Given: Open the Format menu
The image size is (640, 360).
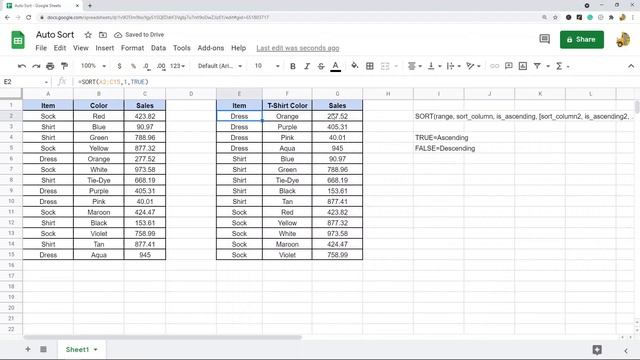Looking at the screenshot, I should (x=133, y=48).
